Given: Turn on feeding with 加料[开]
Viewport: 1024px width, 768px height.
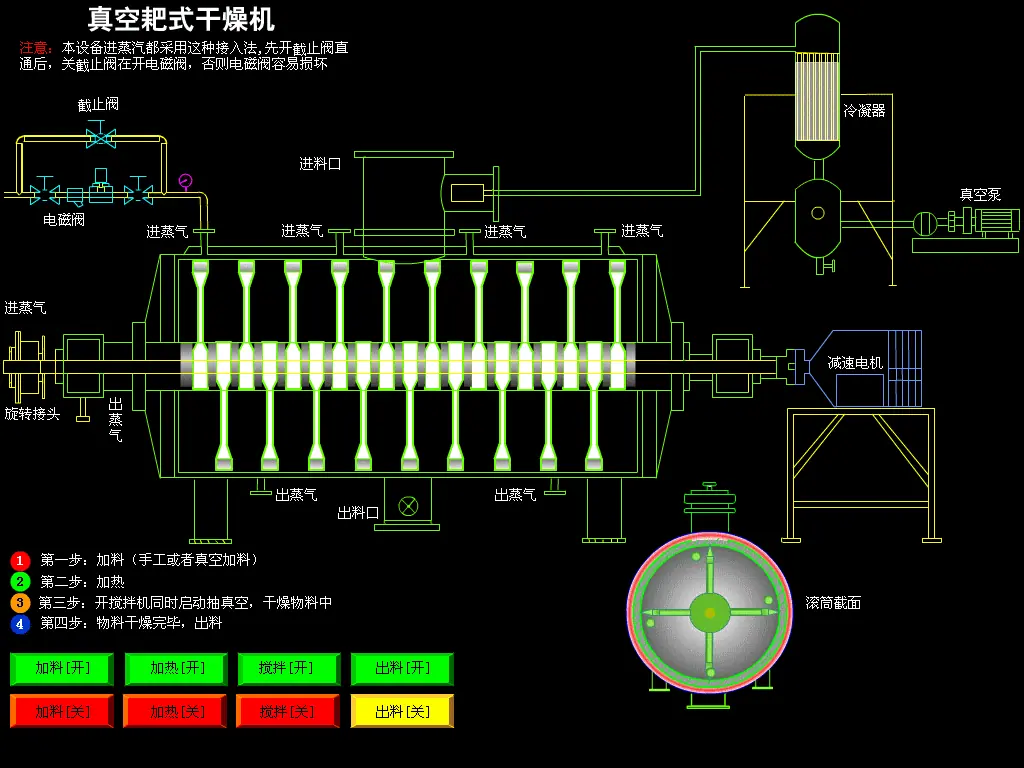Looking at the screenshot, I should pos(62,669).
